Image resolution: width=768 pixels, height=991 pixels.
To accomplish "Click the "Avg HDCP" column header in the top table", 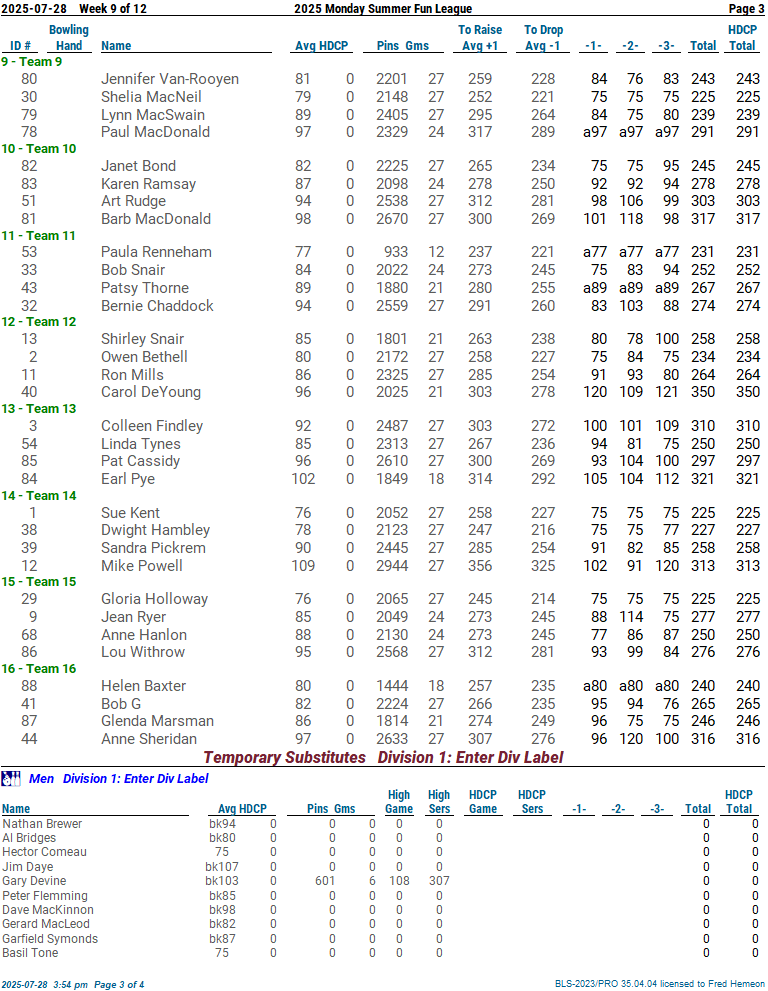I will [321, 46].
